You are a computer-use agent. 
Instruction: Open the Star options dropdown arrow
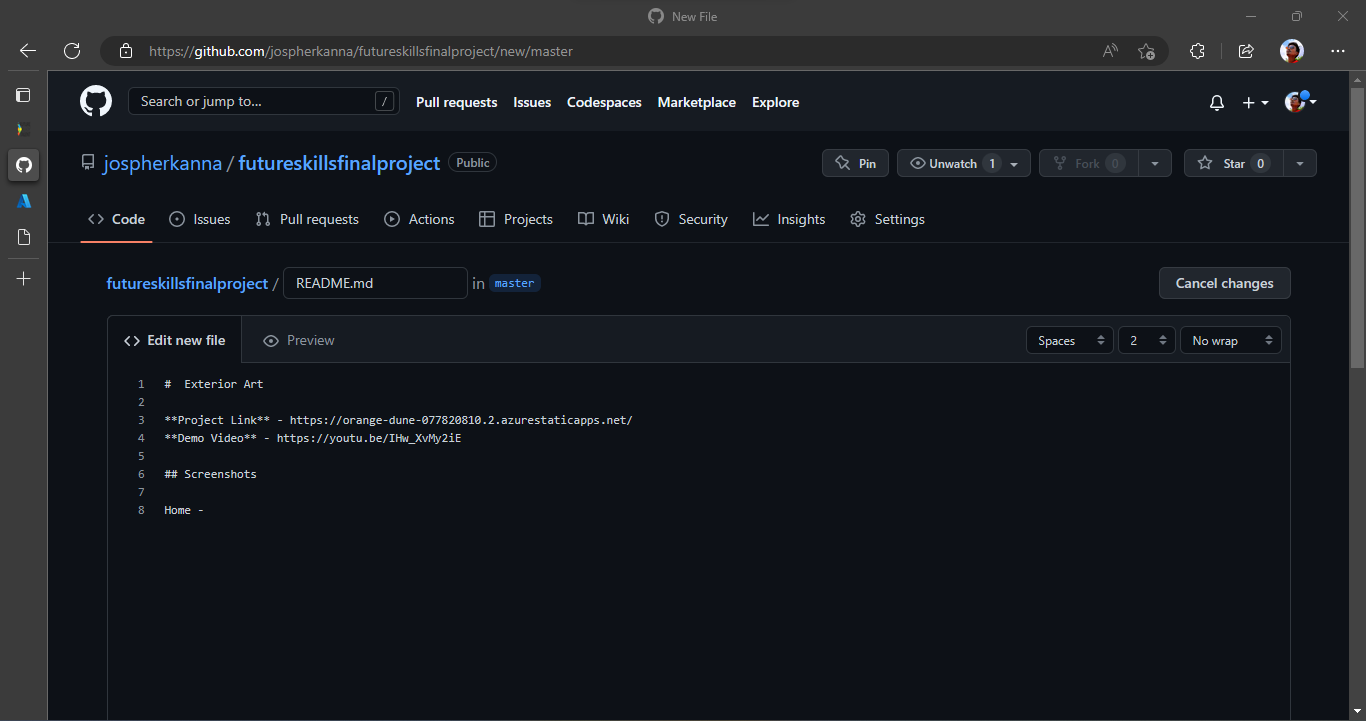point(1300,162)
